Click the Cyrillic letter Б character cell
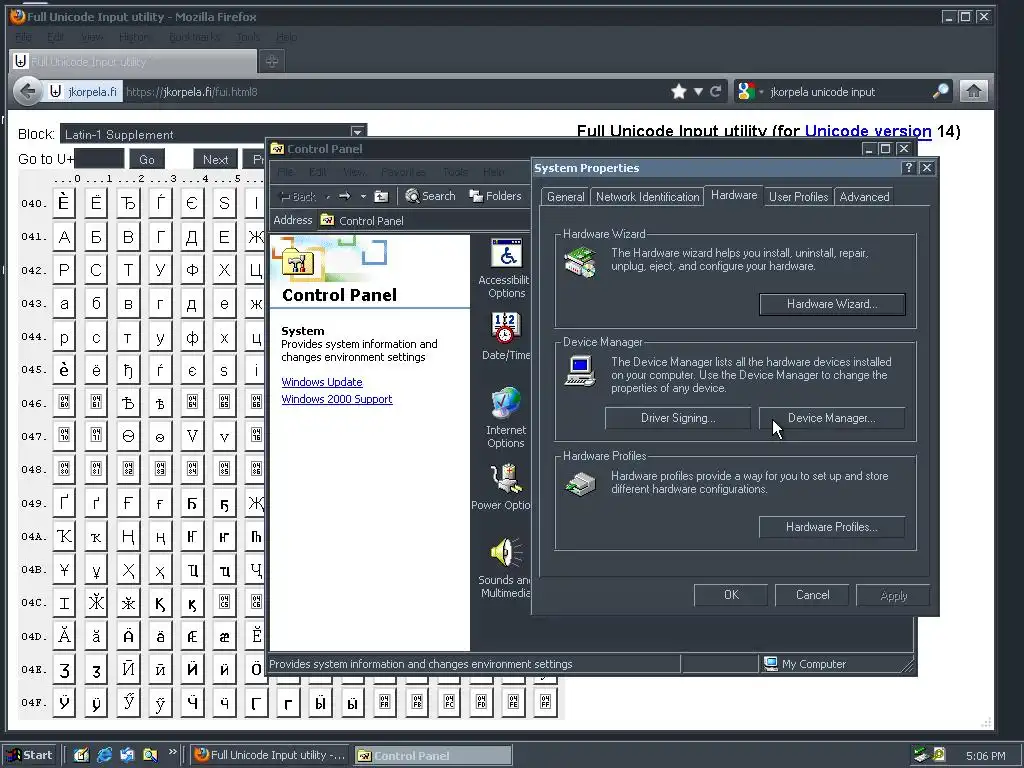Screen dimensions: 1024x768 [96, 236]
